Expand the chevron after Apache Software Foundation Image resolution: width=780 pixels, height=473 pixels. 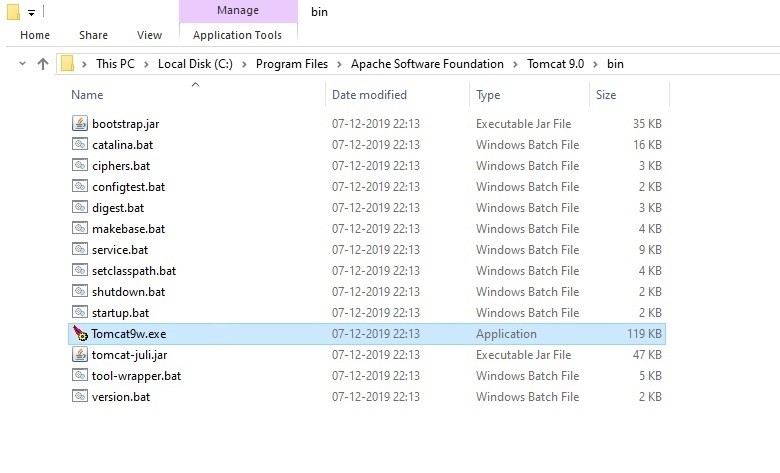515,64
